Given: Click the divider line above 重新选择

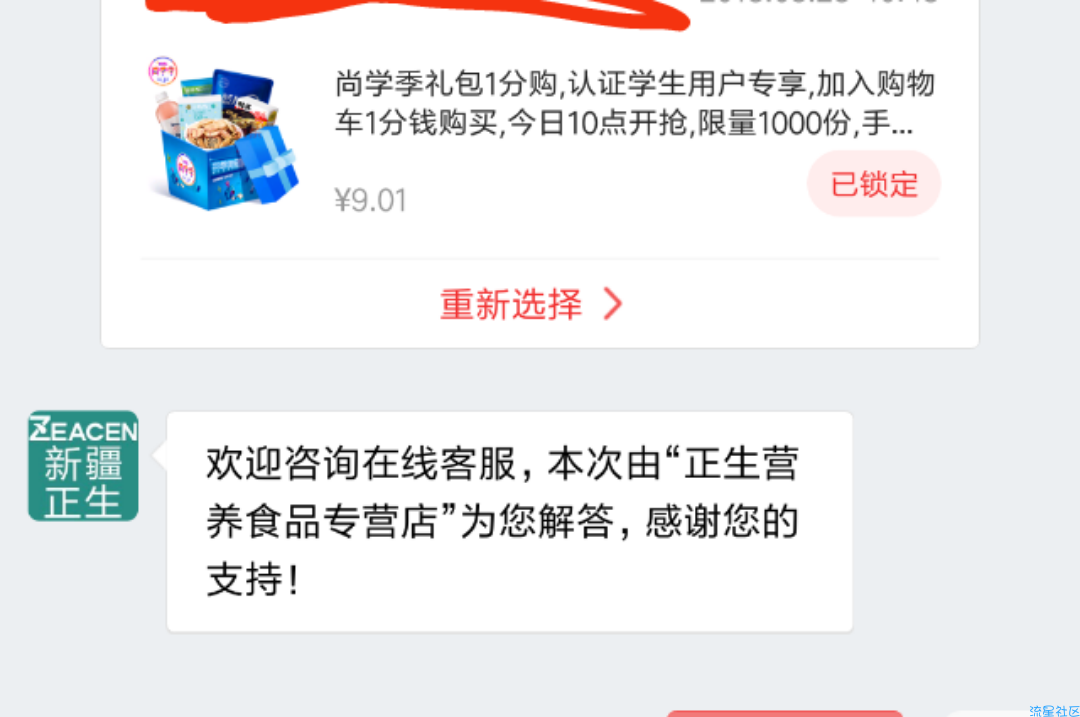Looking at the screenshot, I should pyautogui.click(x=540, y=259).
